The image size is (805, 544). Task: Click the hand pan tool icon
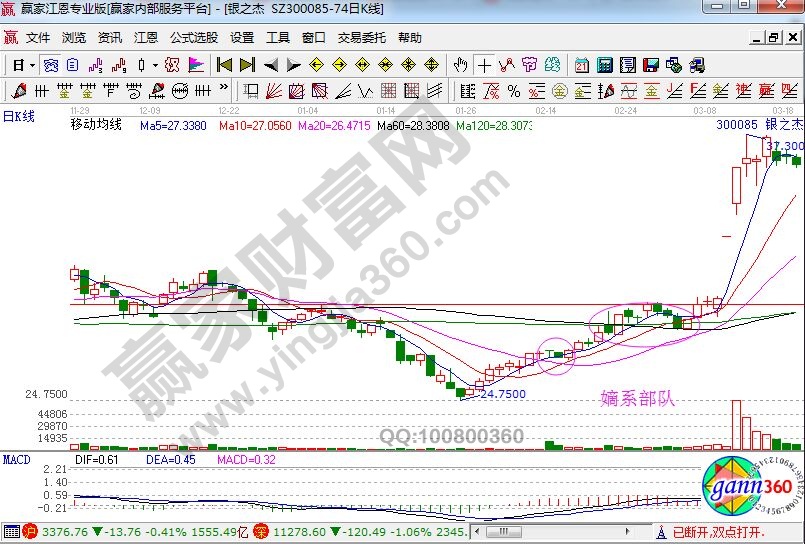461,65
